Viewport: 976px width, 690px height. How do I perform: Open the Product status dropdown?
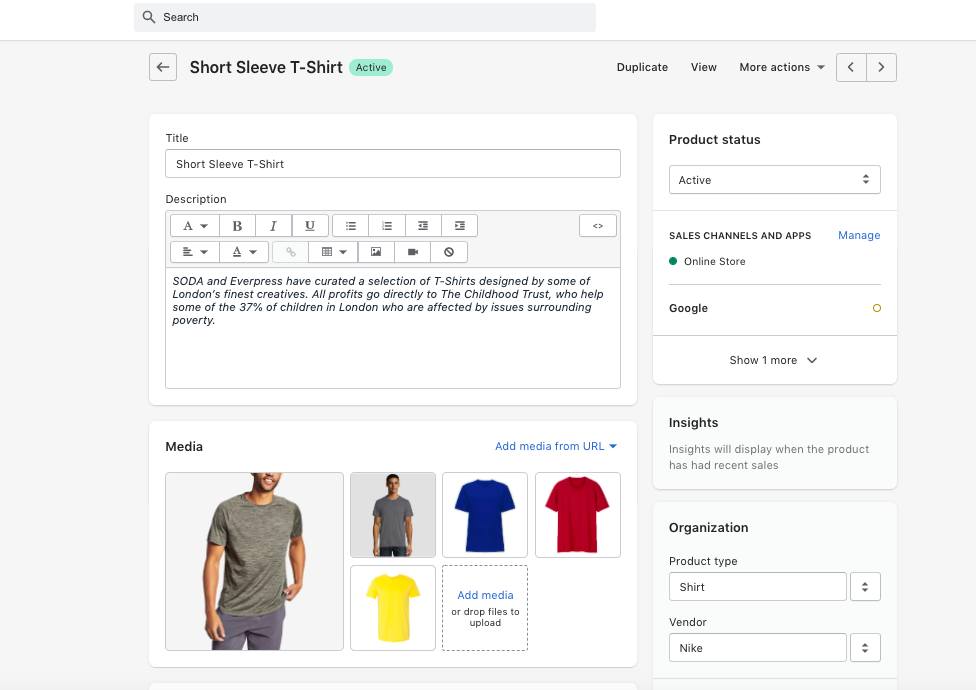pos(774,180)
